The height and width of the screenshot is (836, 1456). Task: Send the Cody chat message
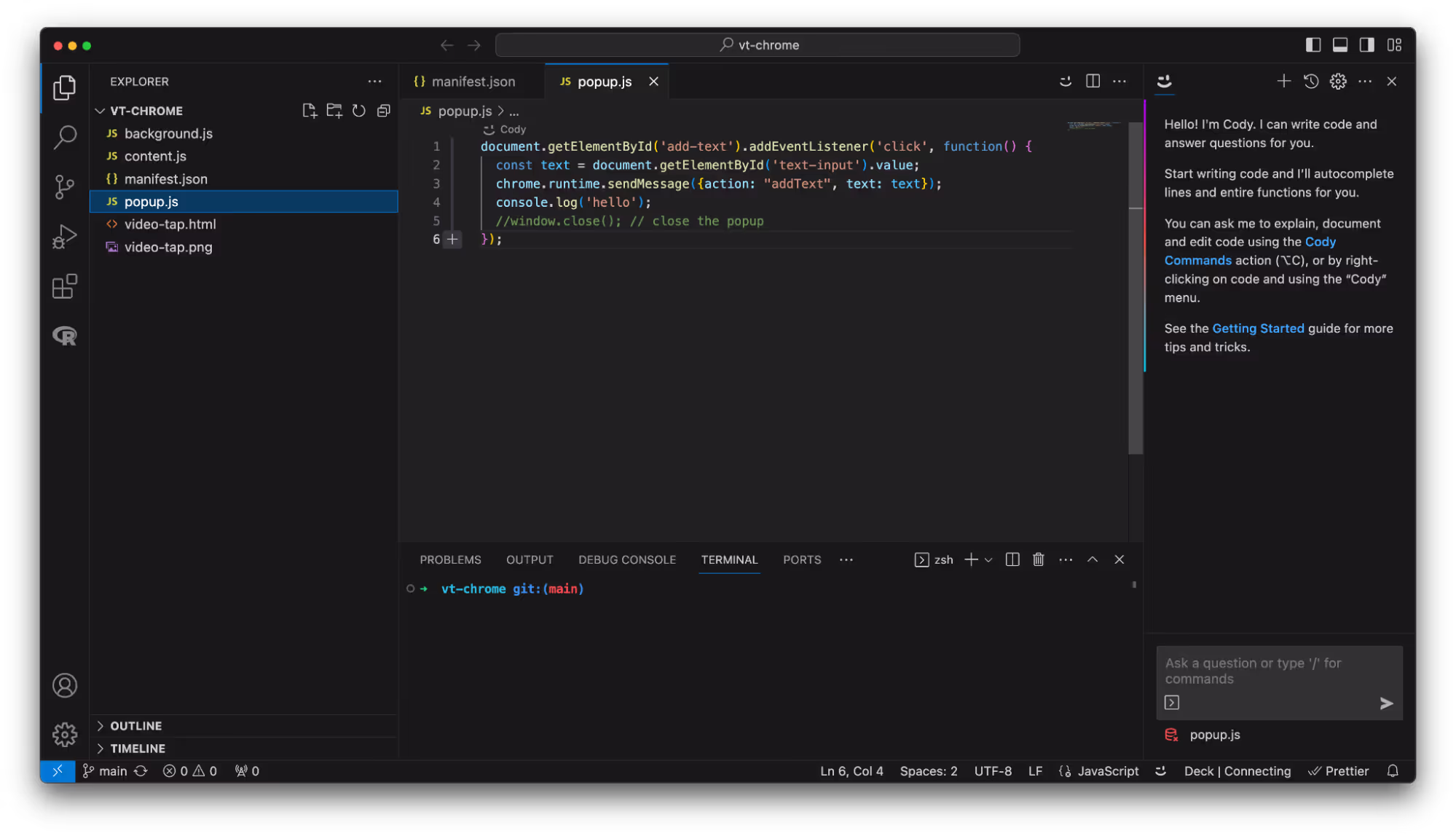point(1386,703)
